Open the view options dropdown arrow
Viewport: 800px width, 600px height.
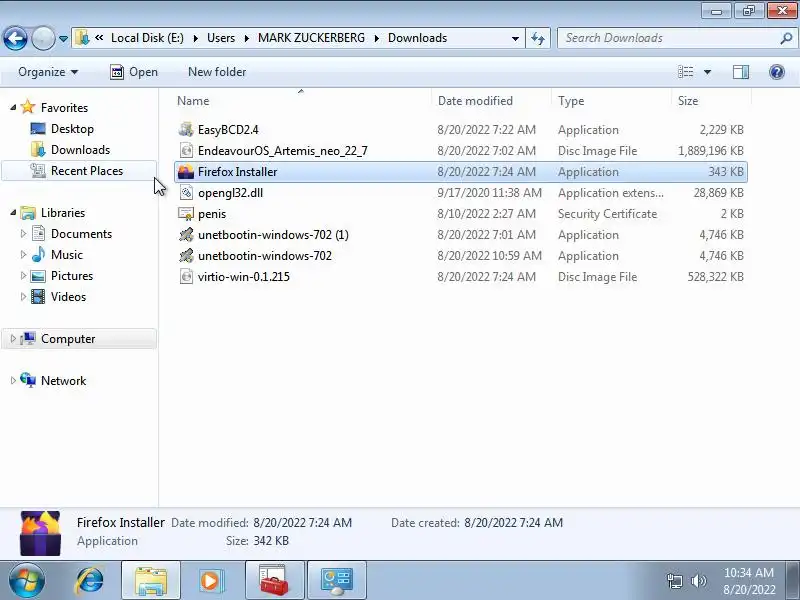click(x=707, y=72)
